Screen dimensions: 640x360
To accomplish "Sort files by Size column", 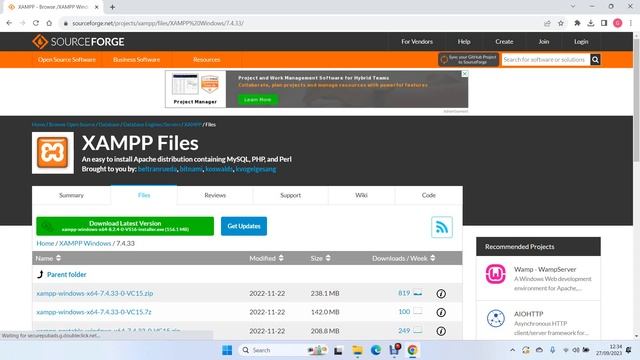I will (x=320, y=258).
